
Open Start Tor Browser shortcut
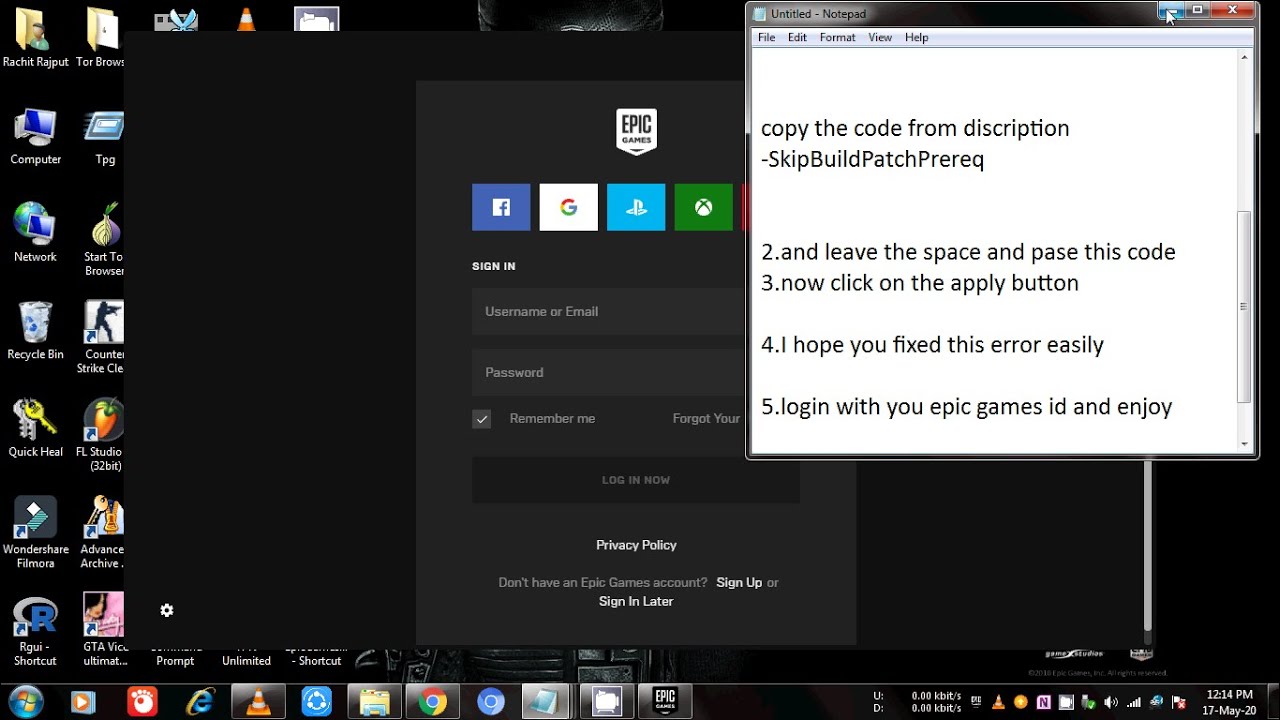point(103,240)
